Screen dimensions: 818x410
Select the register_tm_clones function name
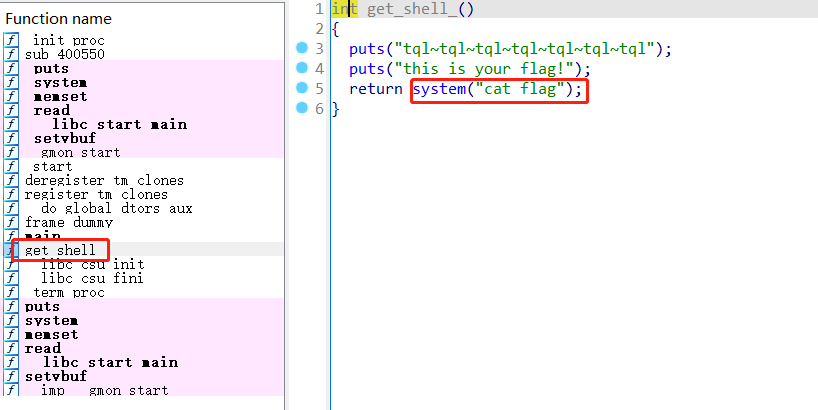96,195
